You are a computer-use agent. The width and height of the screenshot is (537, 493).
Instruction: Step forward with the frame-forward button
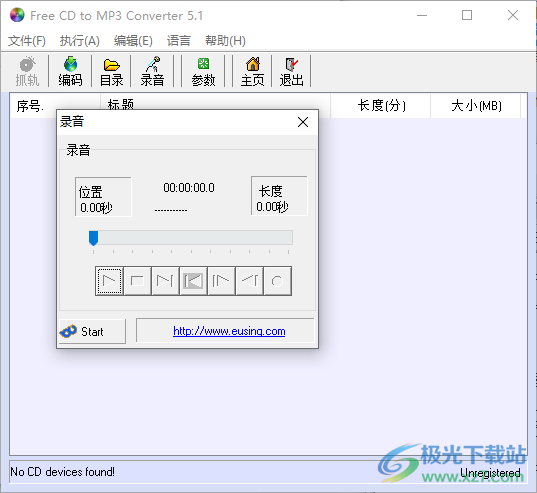[222, 281]
